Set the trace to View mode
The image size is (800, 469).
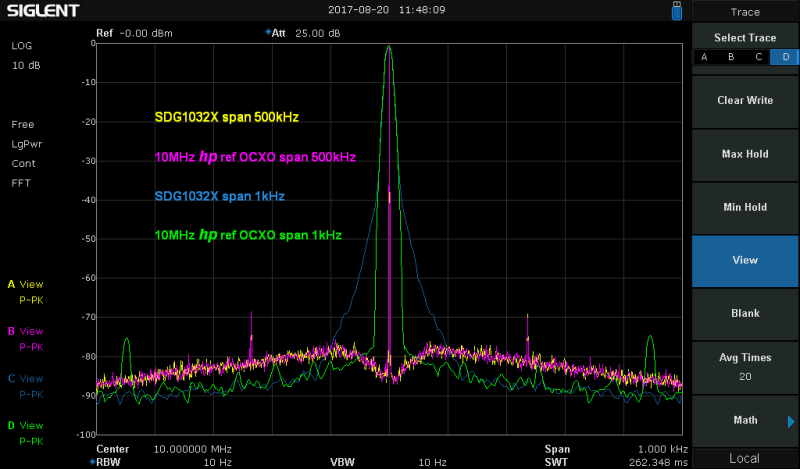click(x=745, y=260)
